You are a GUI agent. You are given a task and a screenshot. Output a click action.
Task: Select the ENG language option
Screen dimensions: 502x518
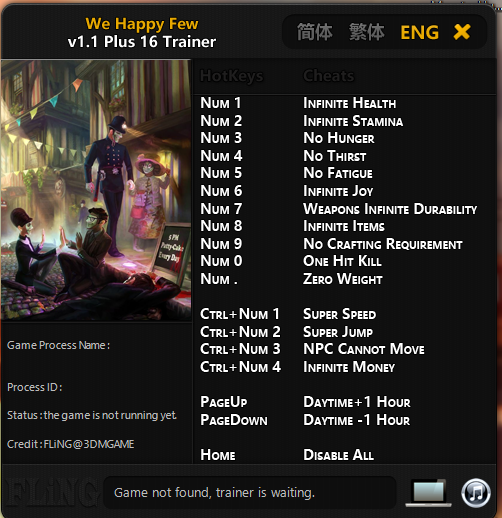click(x=419, y=33)
